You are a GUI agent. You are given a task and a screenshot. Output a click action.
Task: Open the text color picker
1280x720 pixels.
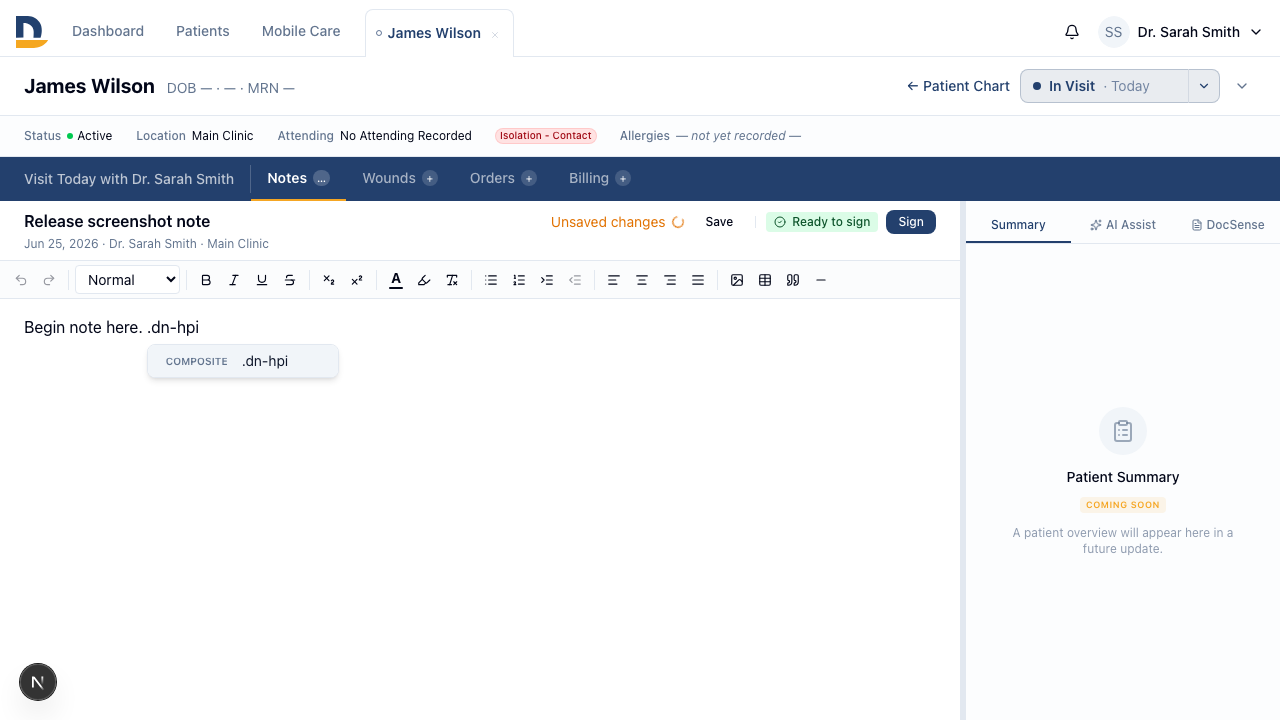click(396, 280)
